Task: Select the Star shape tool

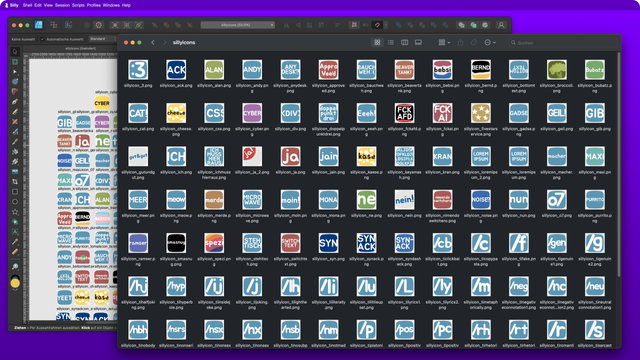Action: [15, 211]
